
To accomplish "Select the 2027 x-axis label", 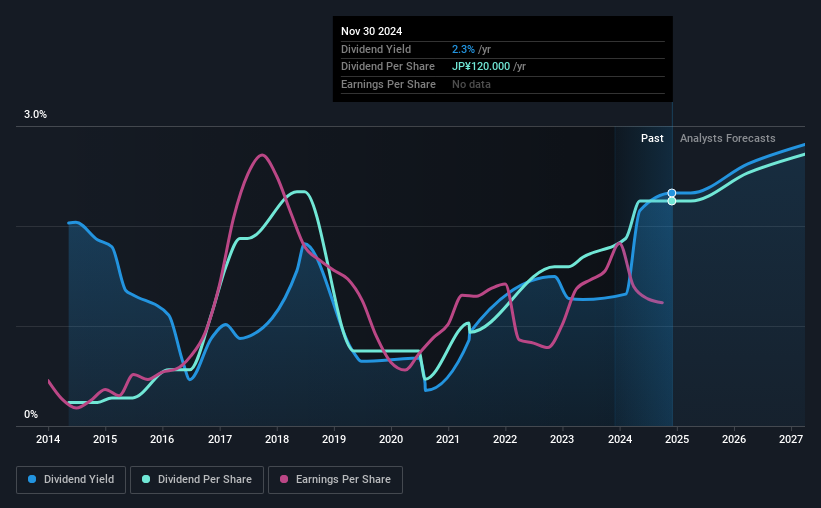I will click(791, 439).
